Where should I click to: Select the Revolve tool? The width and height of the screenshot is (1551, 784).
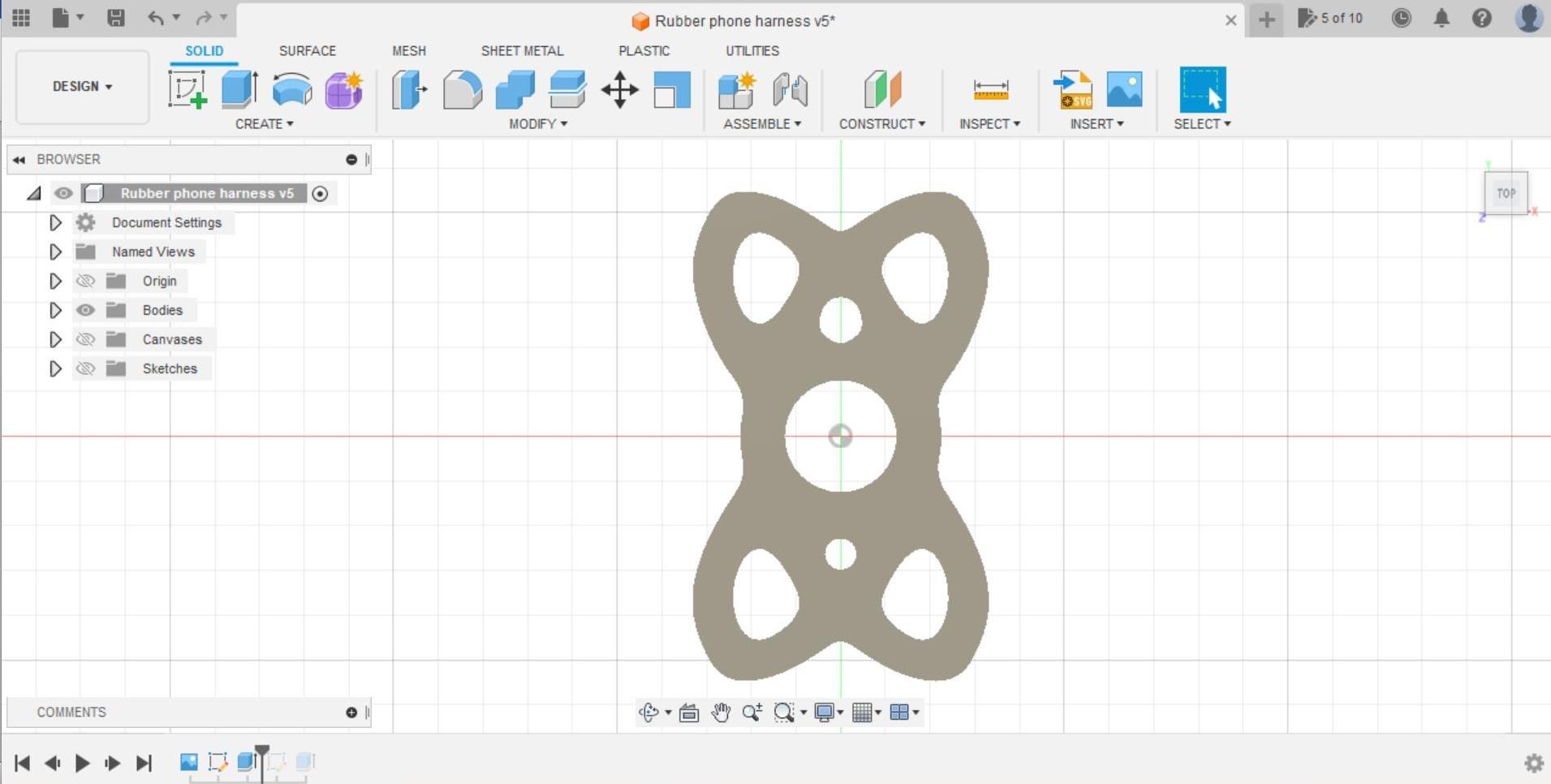[x=292, y=89]
